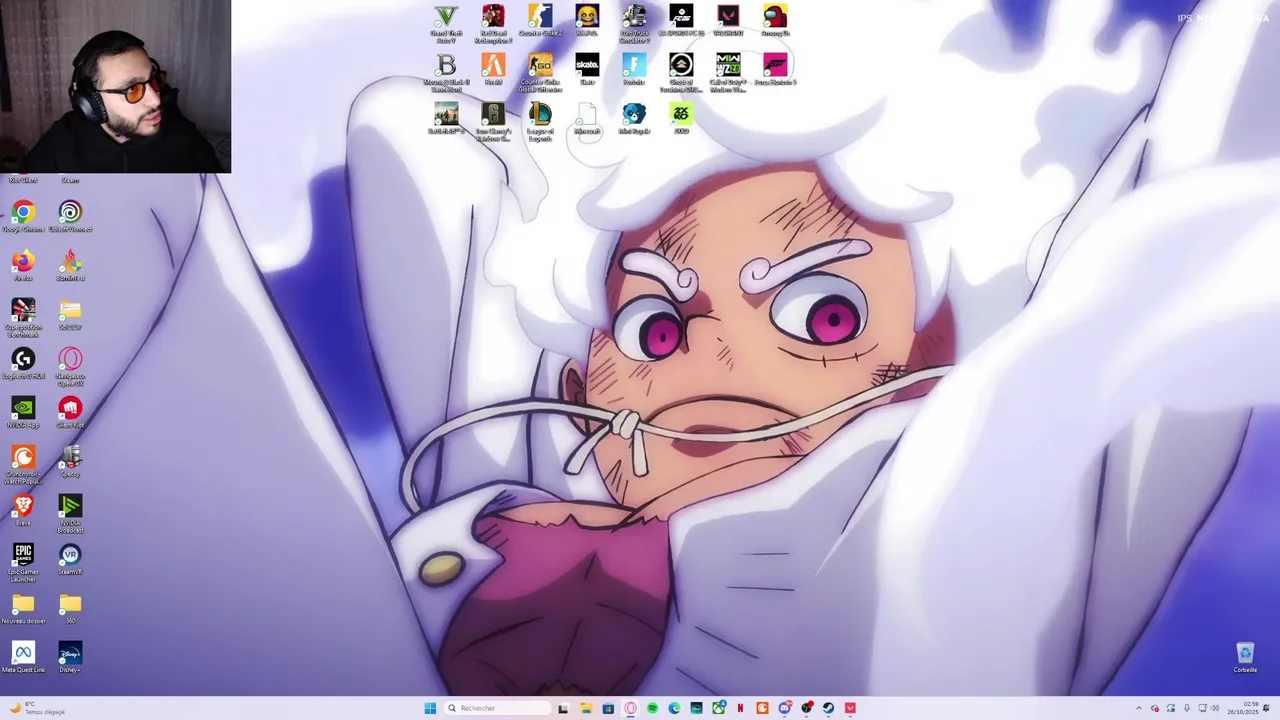Open the VALORANT desktop shortcut
The image size is (1280, 720).
pos(728,20)
